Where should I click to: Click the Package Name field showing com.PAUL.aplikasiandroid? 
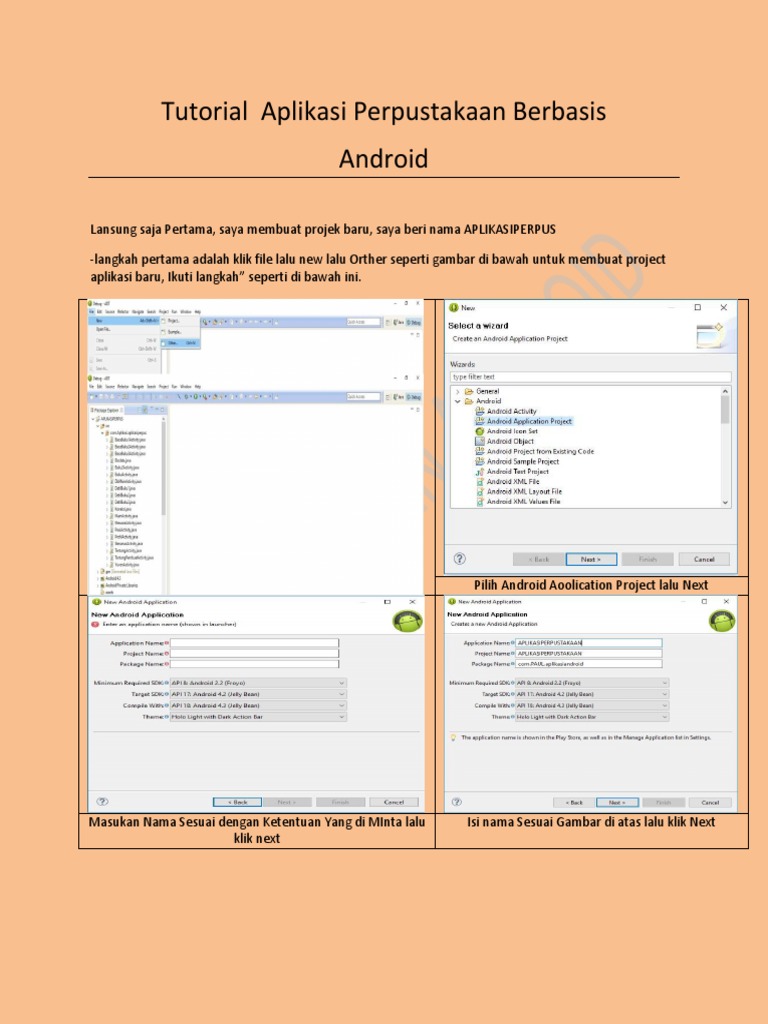588,664
